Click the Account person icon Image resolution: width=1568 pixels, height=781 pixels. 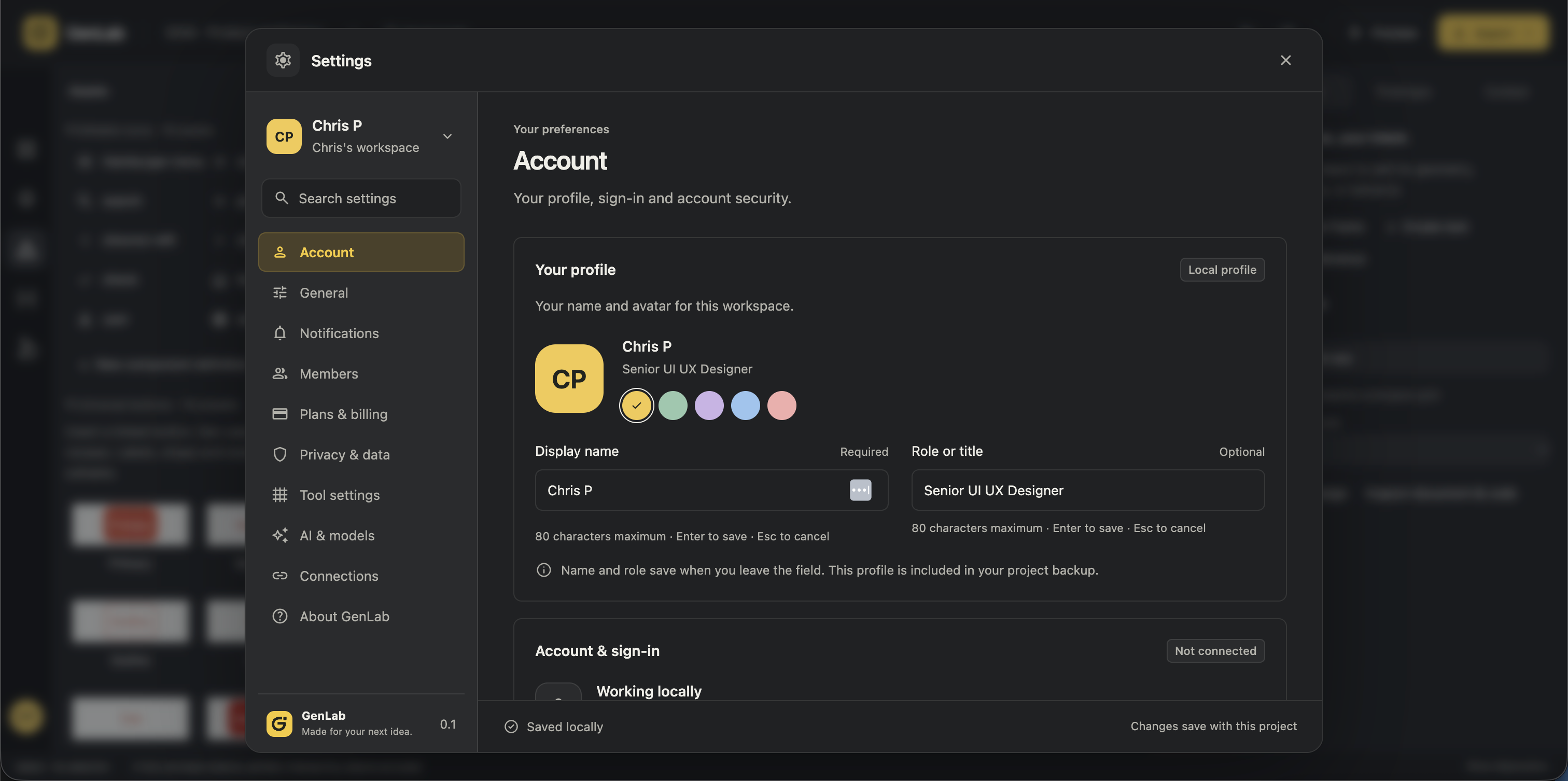(280, 252)
